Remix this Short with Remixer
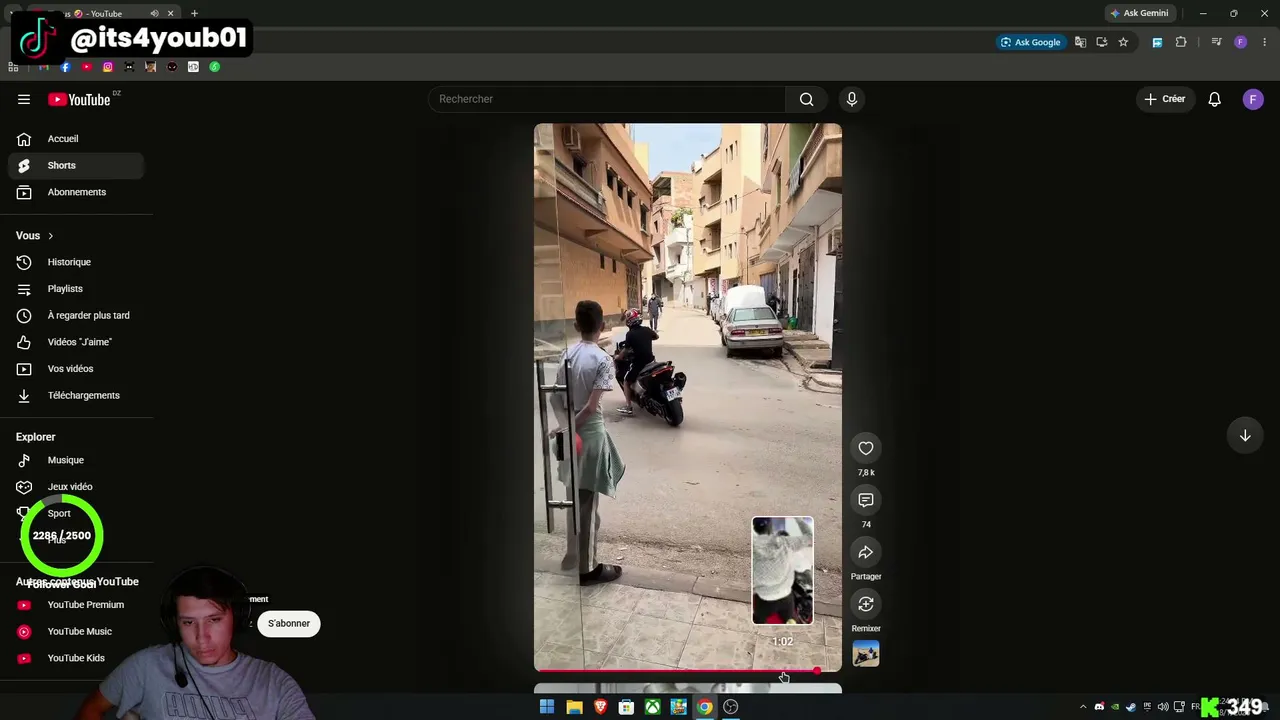This screenshot has width=1280, height=720. pyautogui.click(x=866, y=604)
